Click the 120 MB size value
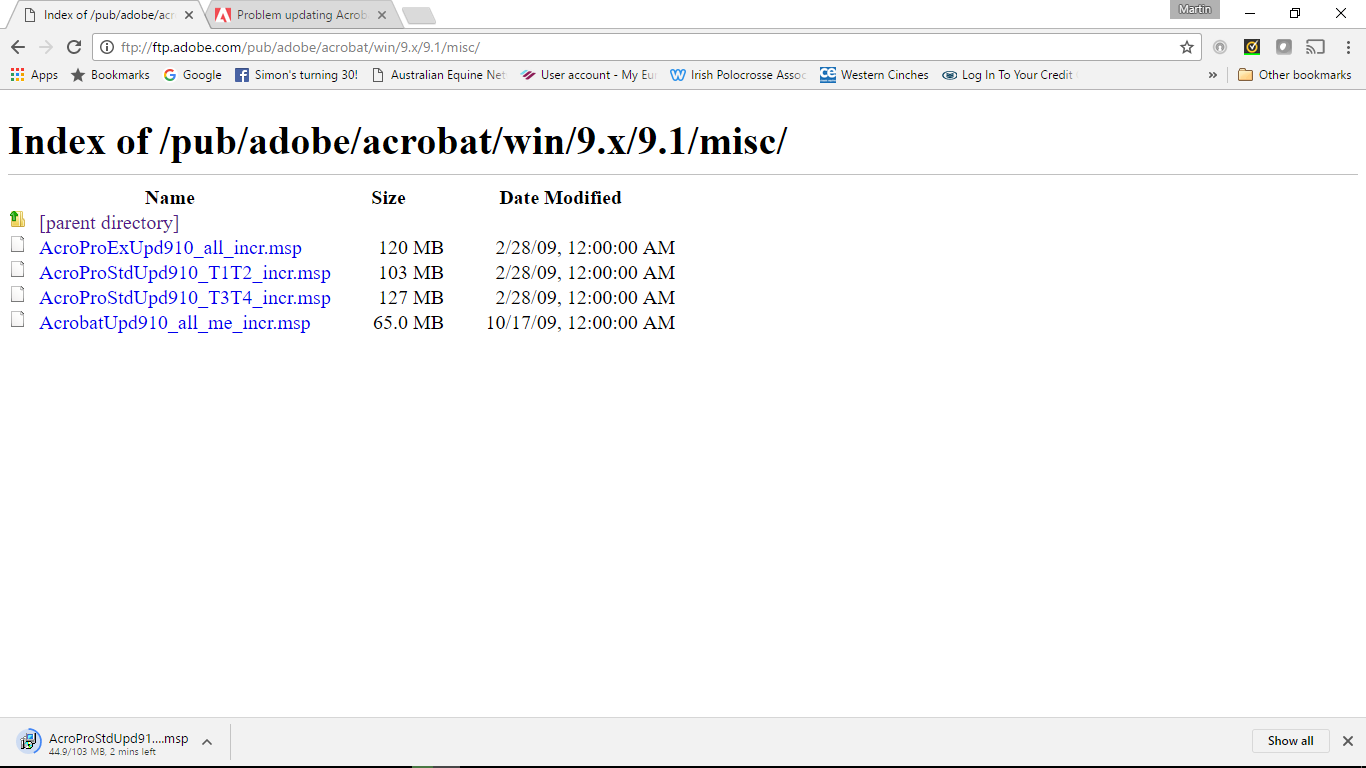The image size is (1366, 768). (x=411, y=248)
